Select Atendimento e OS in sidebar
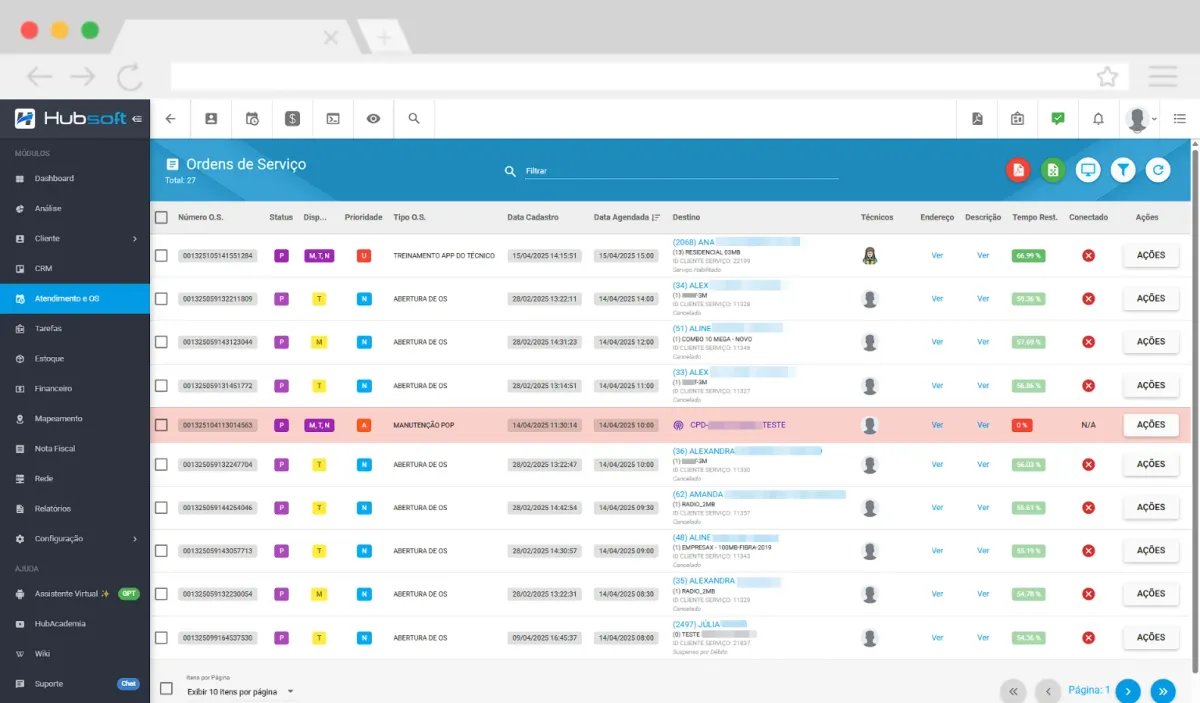1200x703 pixels. [x=75, y=298]
